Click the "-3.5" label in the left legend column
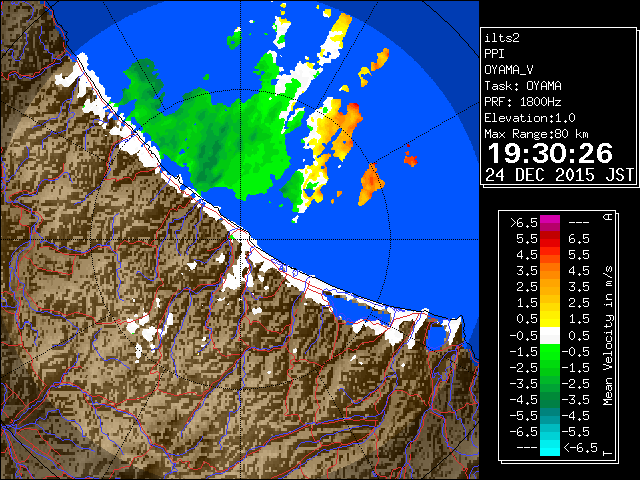Screen dimensions: 640x480 pos(524,384)
